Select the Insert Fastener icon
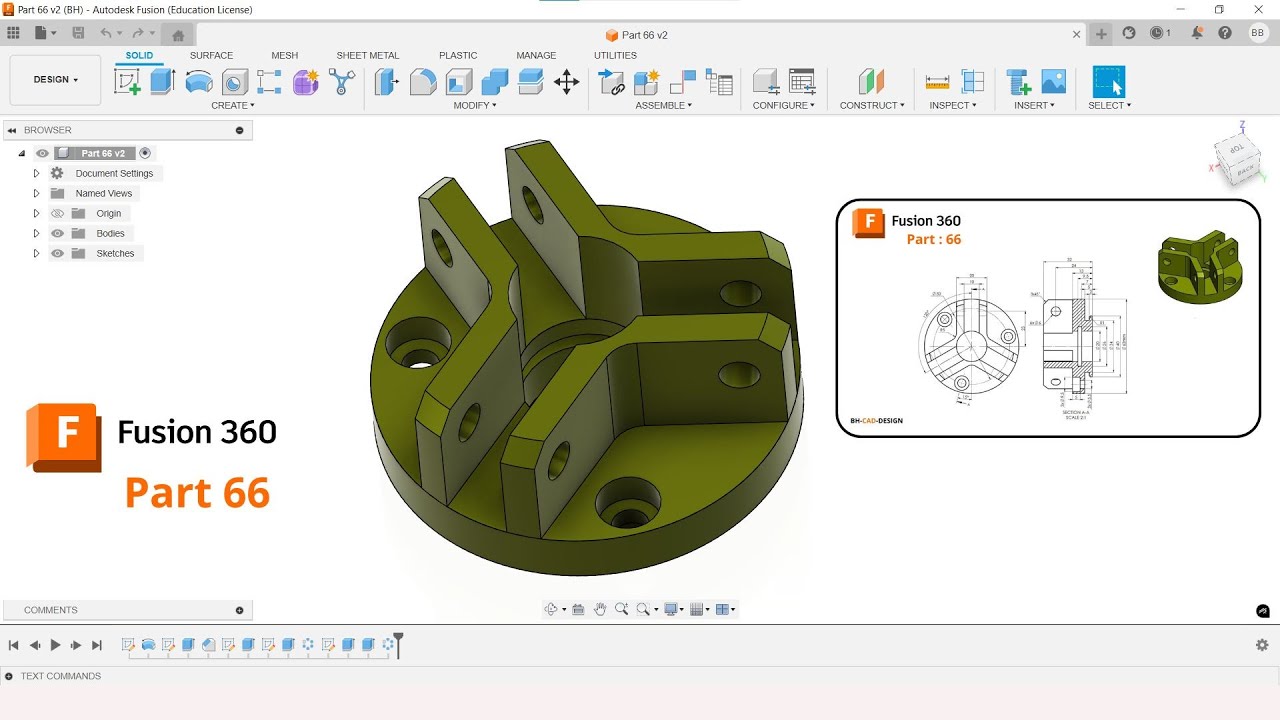The width and height of the screenshot is (1280, 720). pyautogui.click(x=1018, y=82)
